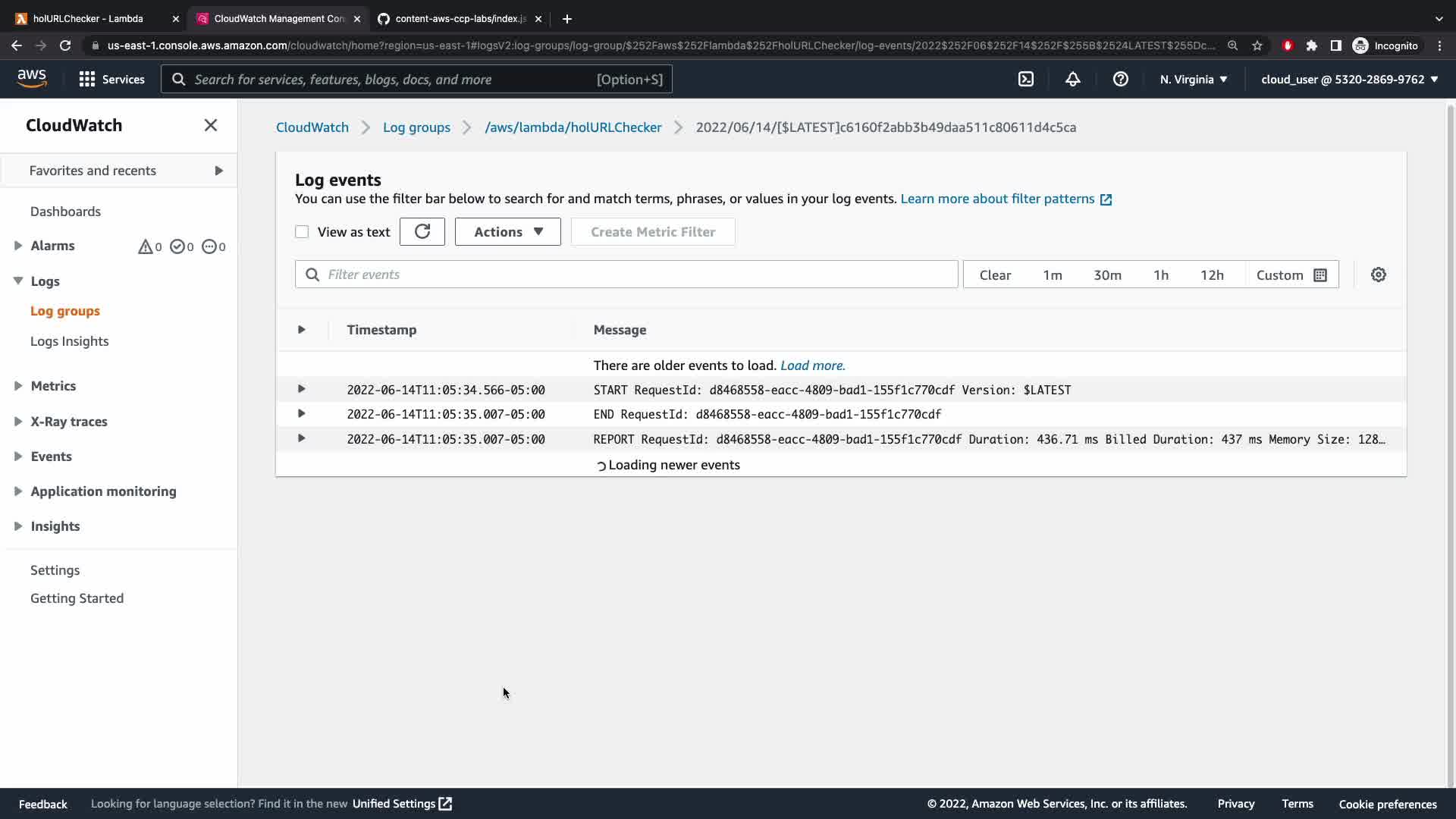Click the refresh log events button
Viewport: 1456px width, 819px height.
pos(422,232)
